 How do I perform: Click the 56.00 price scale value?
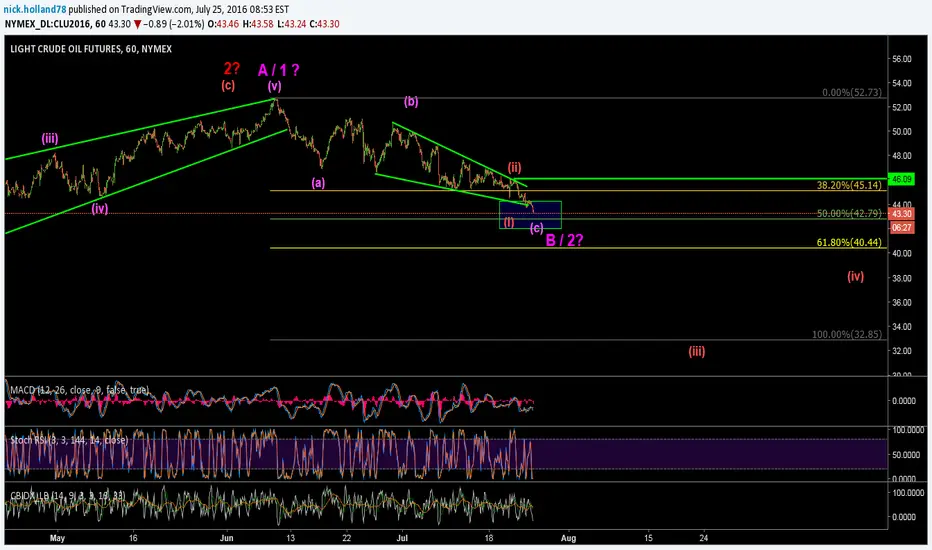point(902,59)
